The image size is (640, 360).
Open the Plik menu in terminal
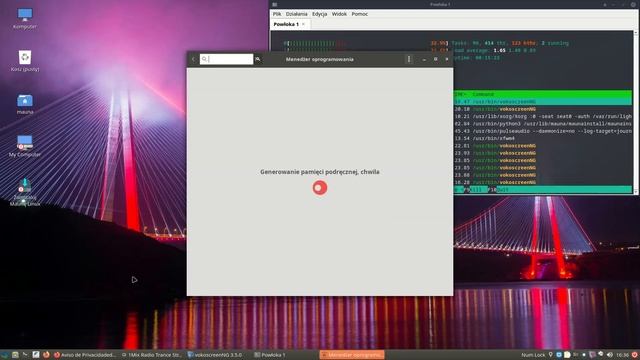(x=277, y=14)
